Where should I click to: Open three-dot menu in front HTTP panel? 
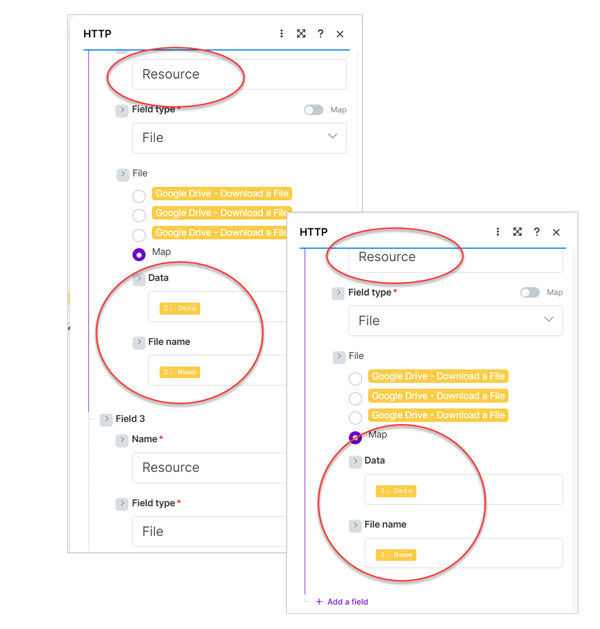click(498, 232)
